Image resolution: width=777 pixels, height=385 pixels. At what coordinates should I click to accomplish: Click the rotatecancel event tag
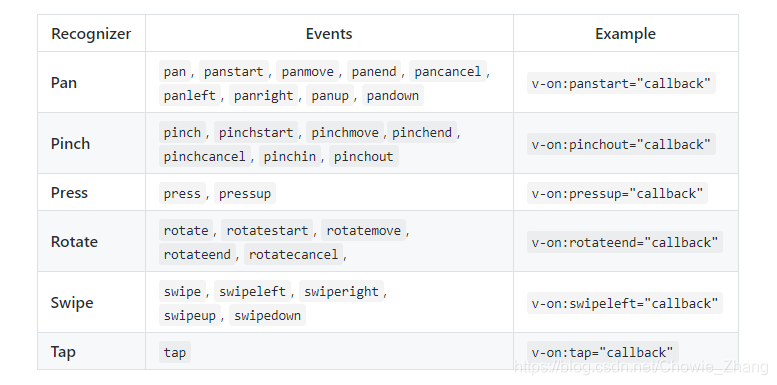click(293, 254)
